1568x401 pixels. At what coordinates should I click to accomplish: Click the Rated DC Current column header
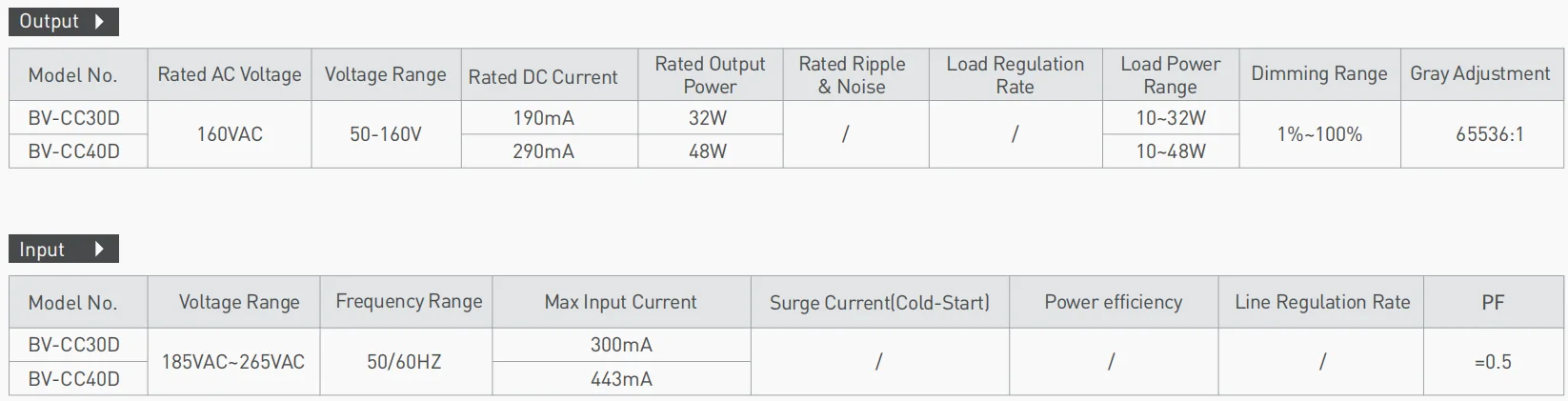coord(543,76)
